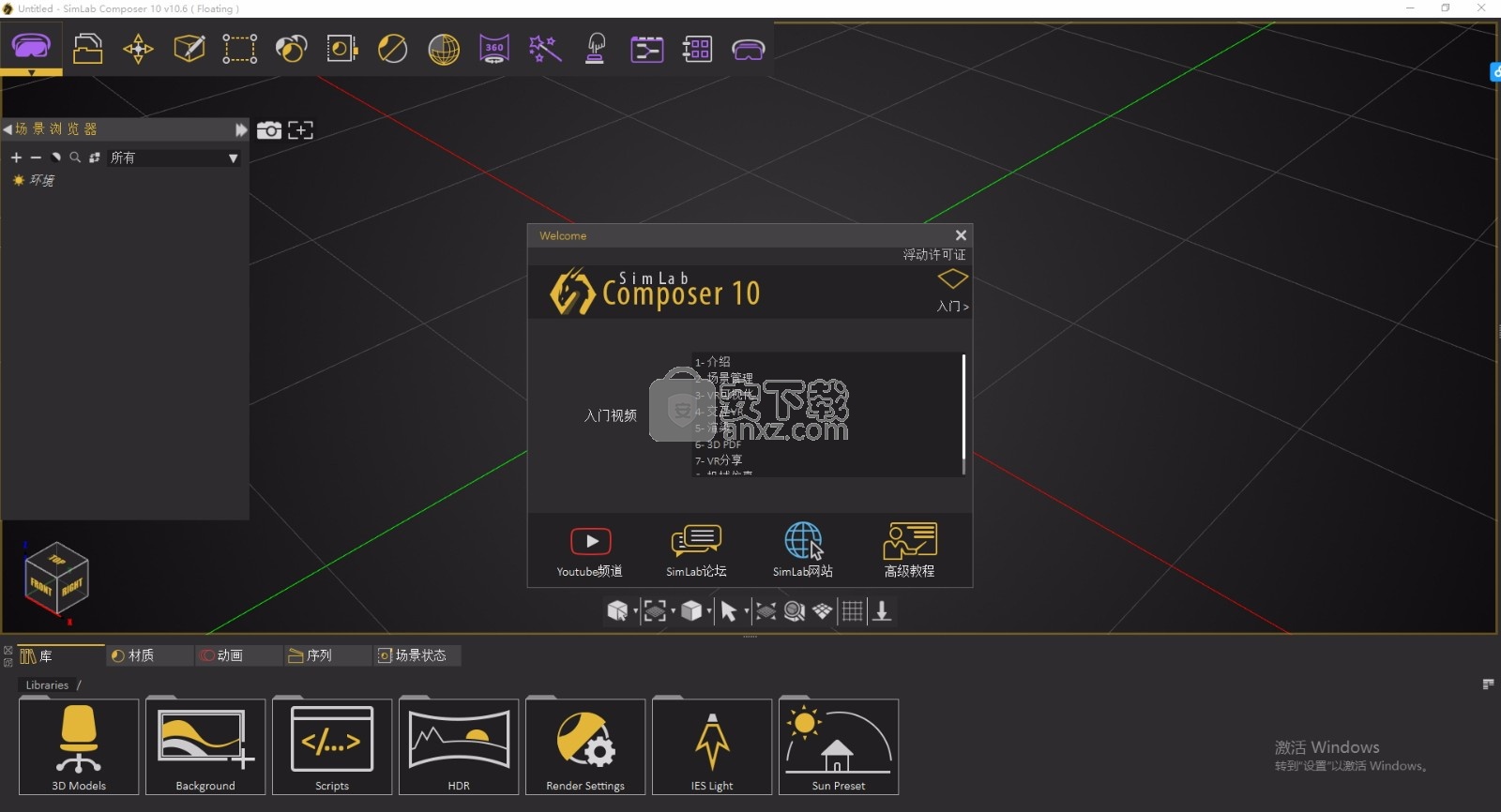Toggle the viewport grid display icon
The height and width of the screenshot is (812, 1501).
click(x=852, y=611)
